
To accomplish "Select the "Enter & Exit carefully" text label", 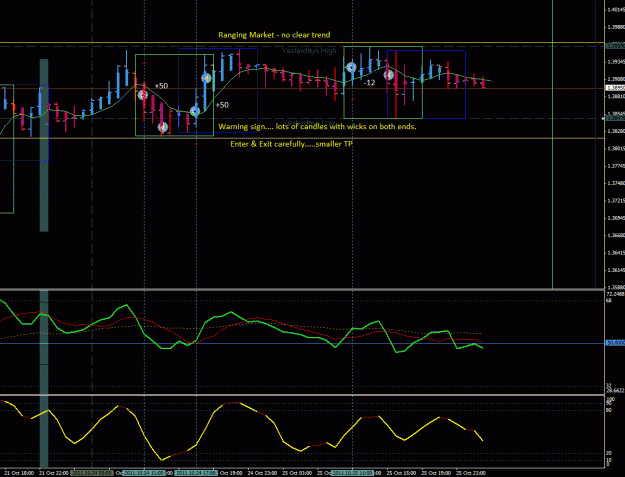I will pos(291,144).
